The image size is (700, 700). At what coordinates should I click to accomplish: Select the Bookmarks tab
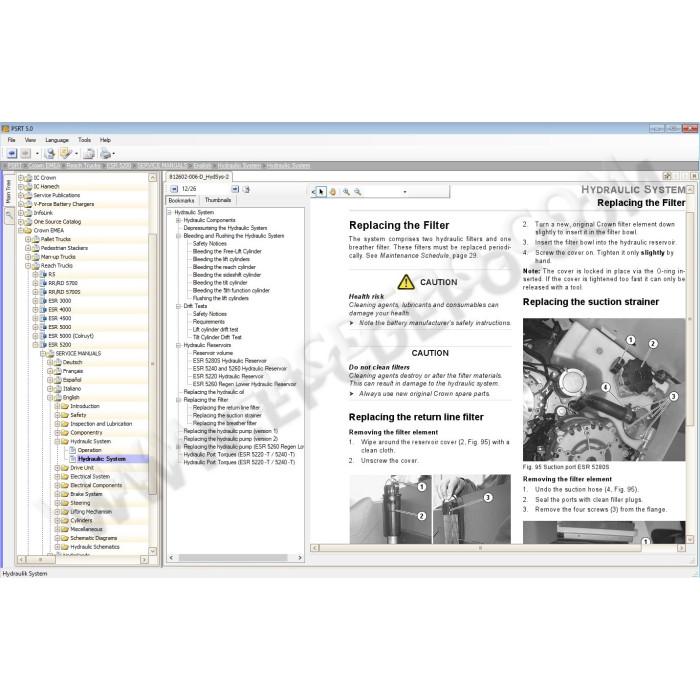pos(182,200)
